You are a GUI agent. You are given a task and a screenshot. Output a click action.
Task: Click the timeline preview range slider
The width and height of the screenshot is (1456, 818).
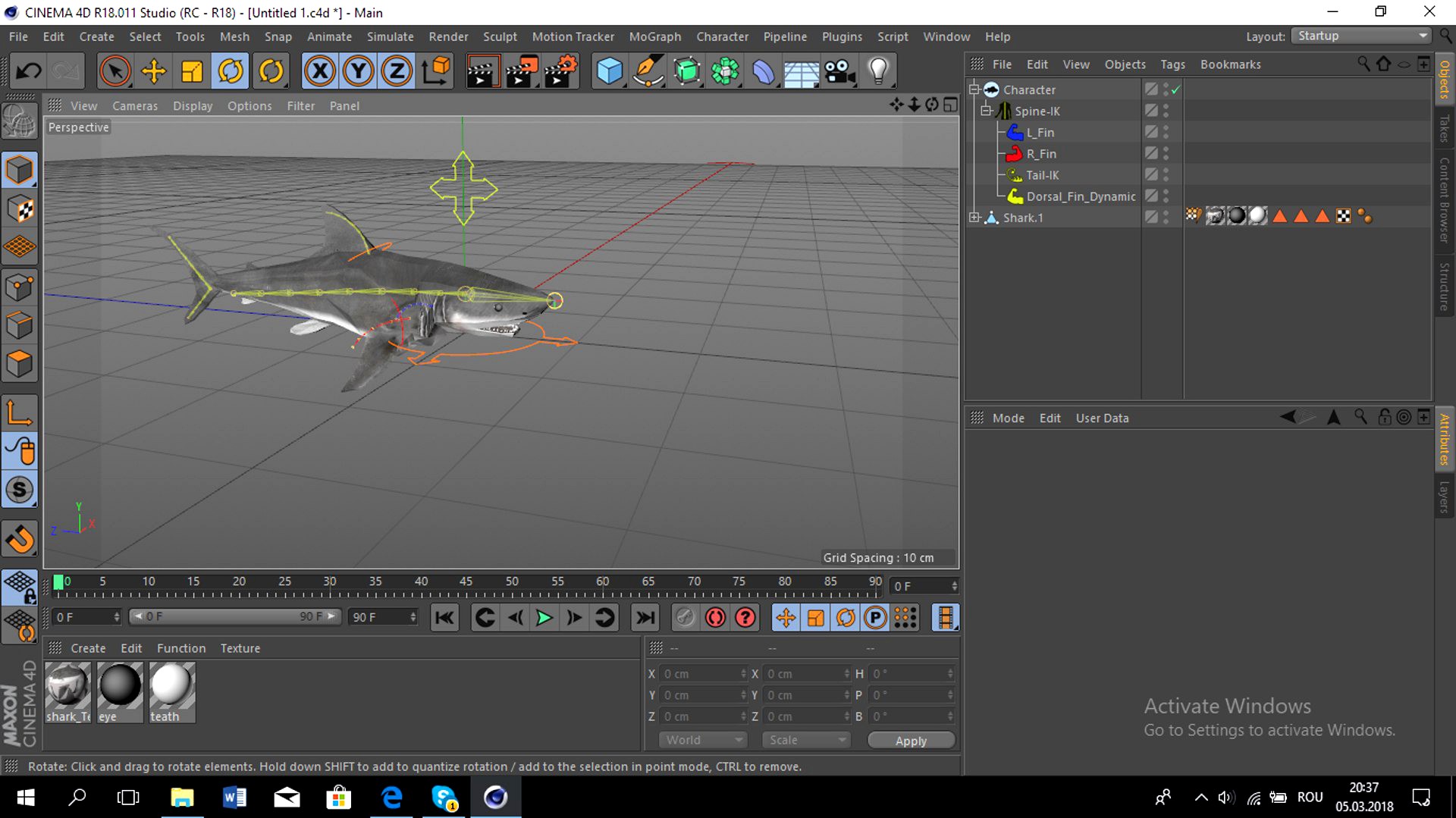pos(235,617)
